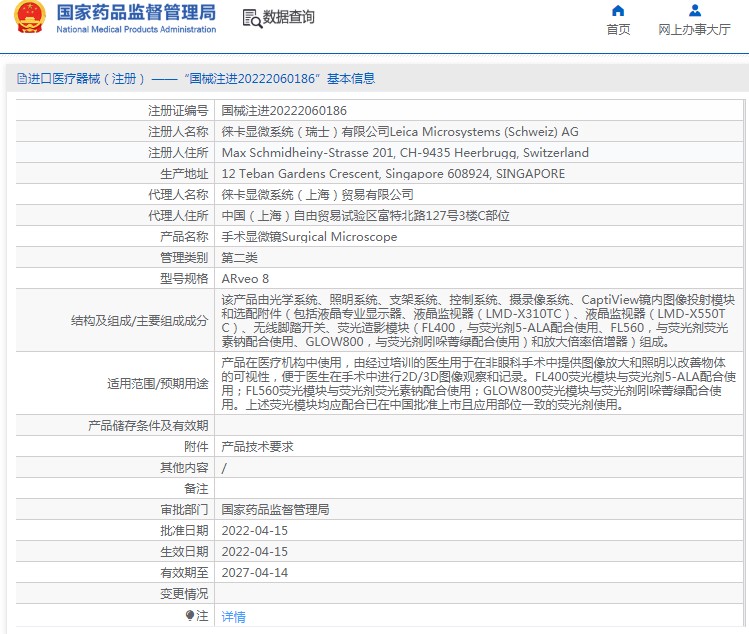Select model value ARveo 8
The height and width of the screenshot is (634, 749).
[245, 279]
